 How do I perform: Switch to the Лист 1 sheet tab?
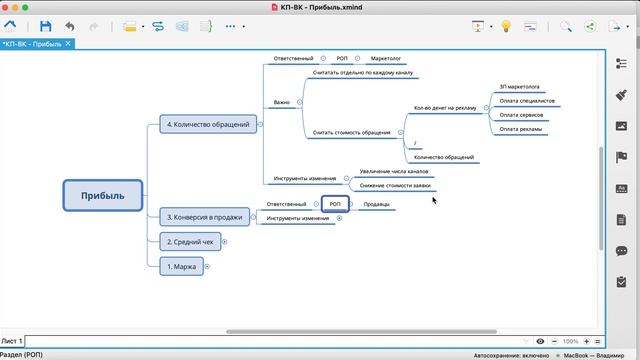click(x=12, y=341)
